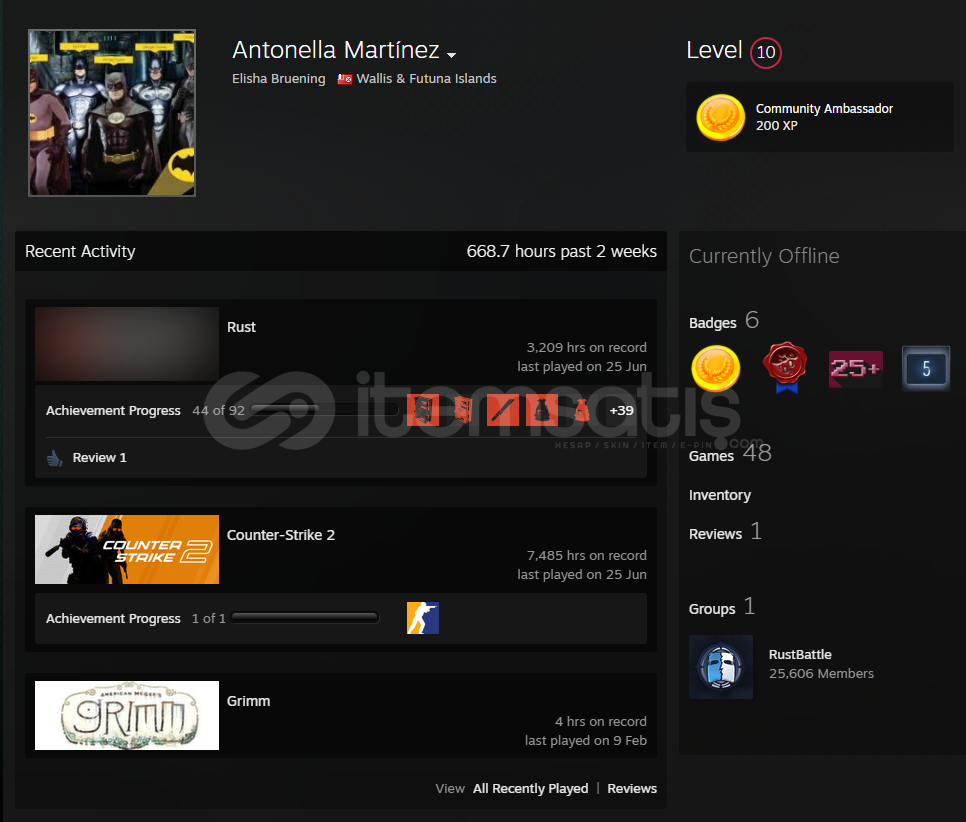Click second Rust achievement icon

tap(463, 410)
